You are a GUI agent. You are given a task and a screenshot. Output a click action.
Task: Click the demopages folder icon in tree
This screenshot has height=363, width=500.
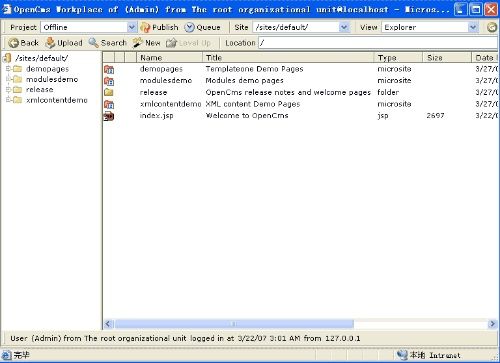click(17, 69)
